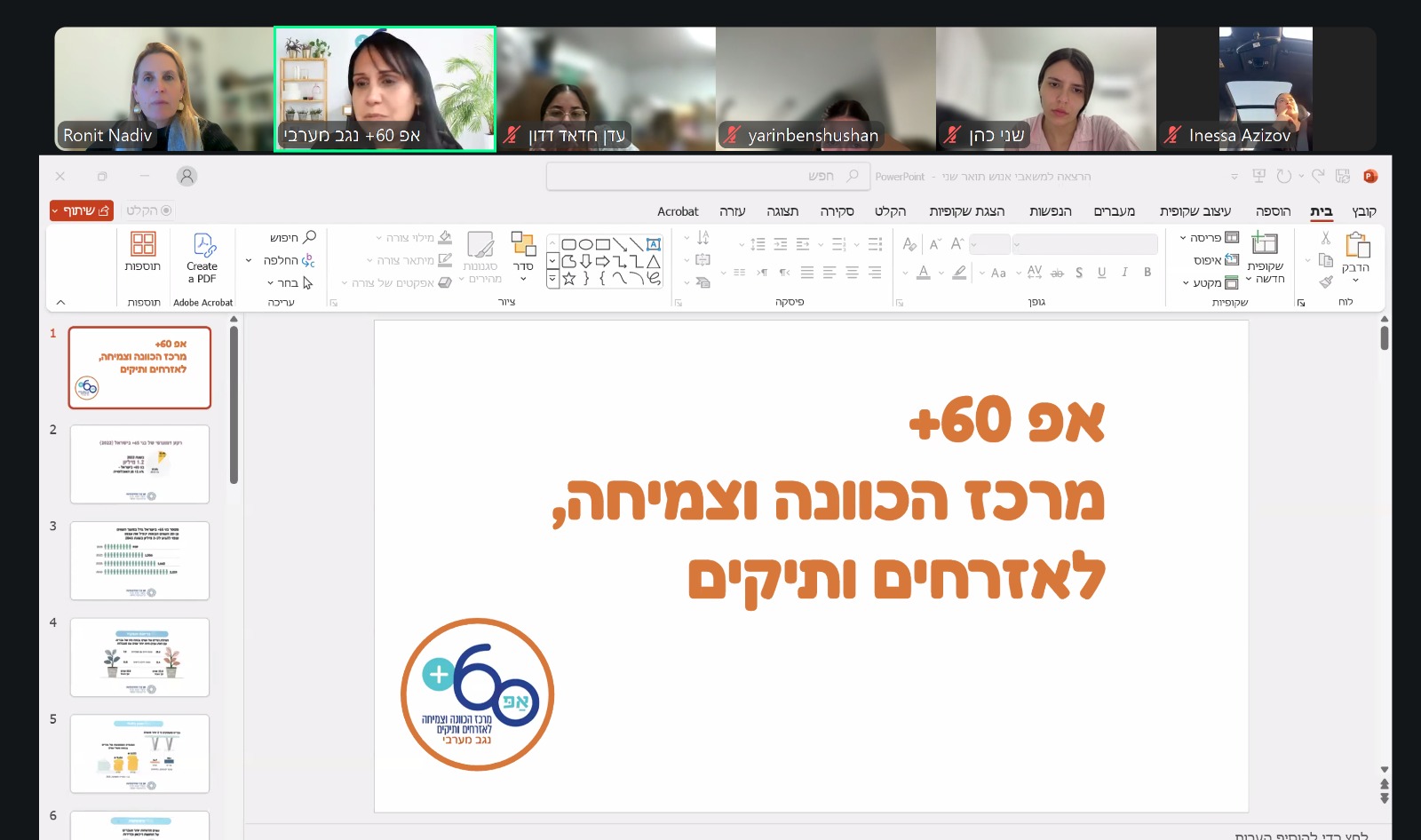Image resolution: width=1421 pixels, height=840 pixels.
Task: Open the Transitions (מעברים) tab
Action: 1114,211
